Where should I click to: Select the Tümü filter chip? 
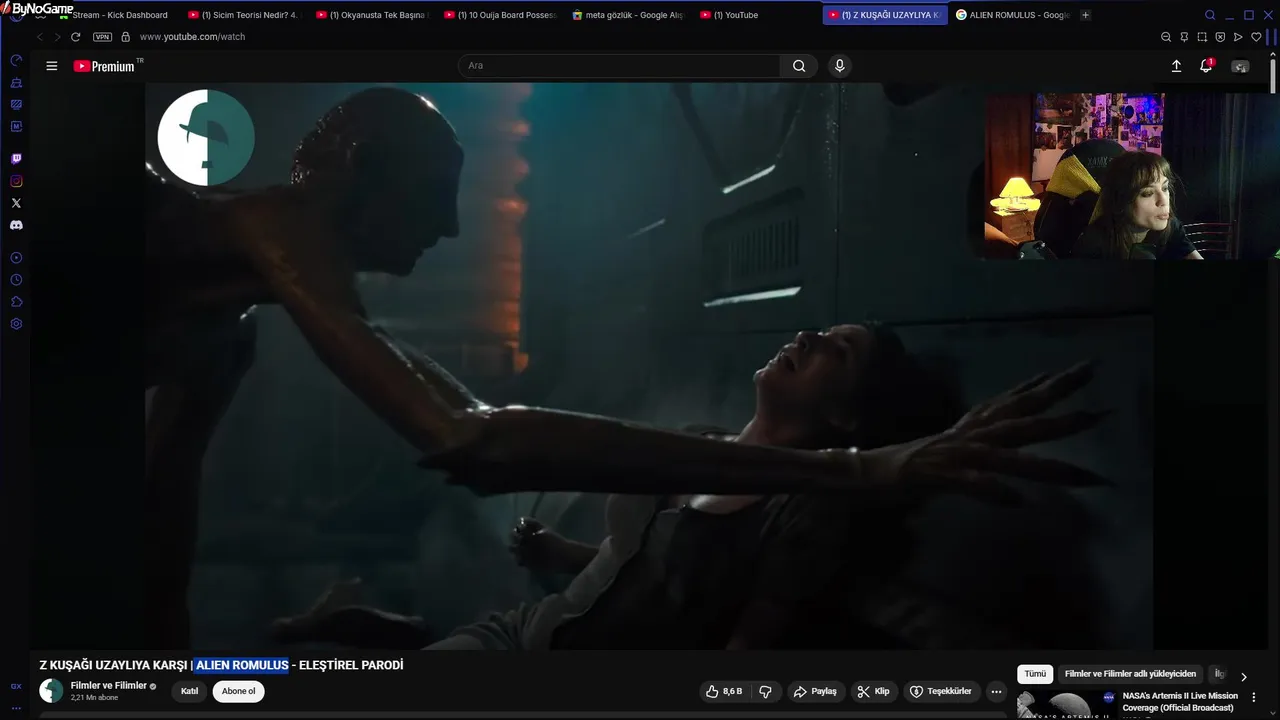tap(1035, 674)
